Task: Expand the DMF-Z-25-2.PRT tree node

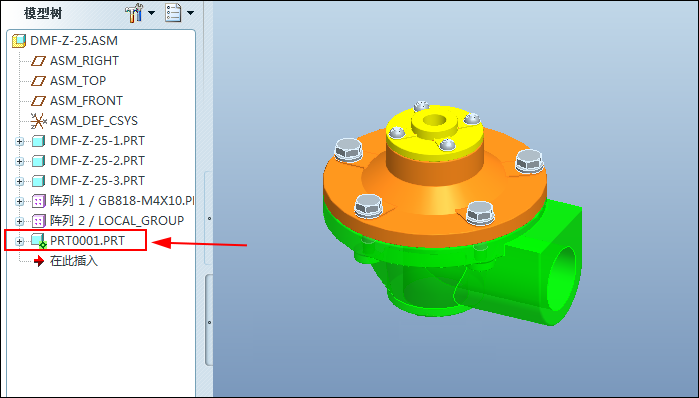Action: (19, 161)
